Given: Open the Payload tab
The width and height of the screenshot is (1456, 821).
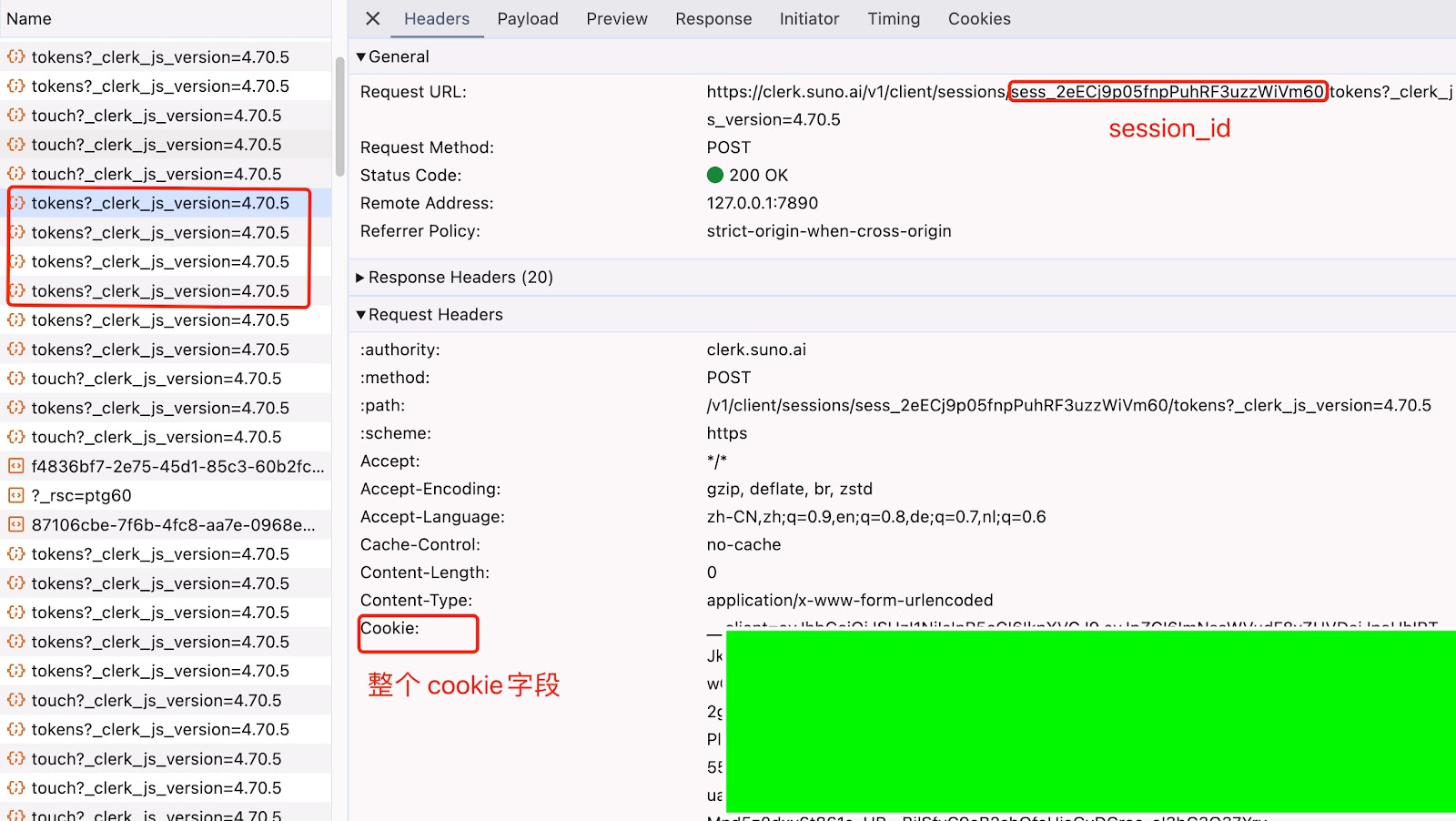Looking at the screenshot, I should point(528,18).
